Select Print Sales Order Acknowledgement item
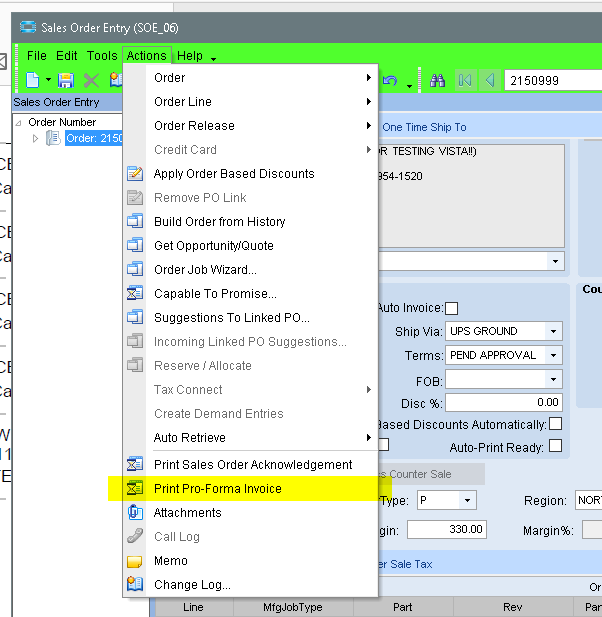602x617 pixels. click(x=250, y=464)
